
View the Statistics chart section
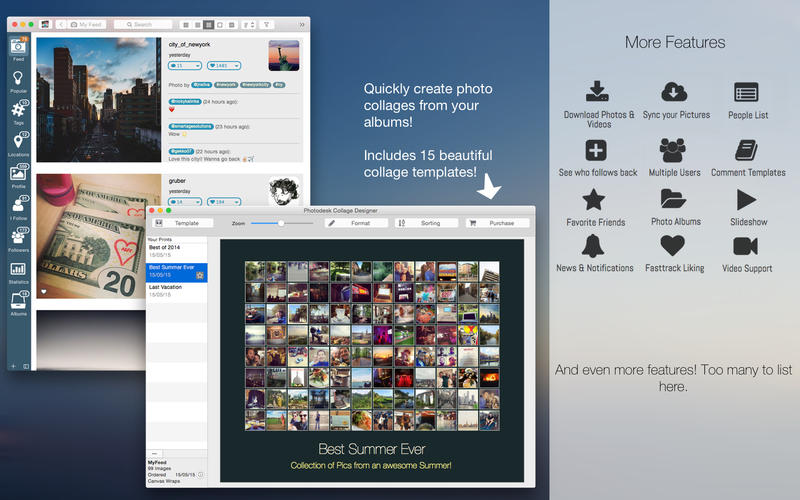[18, 272]
